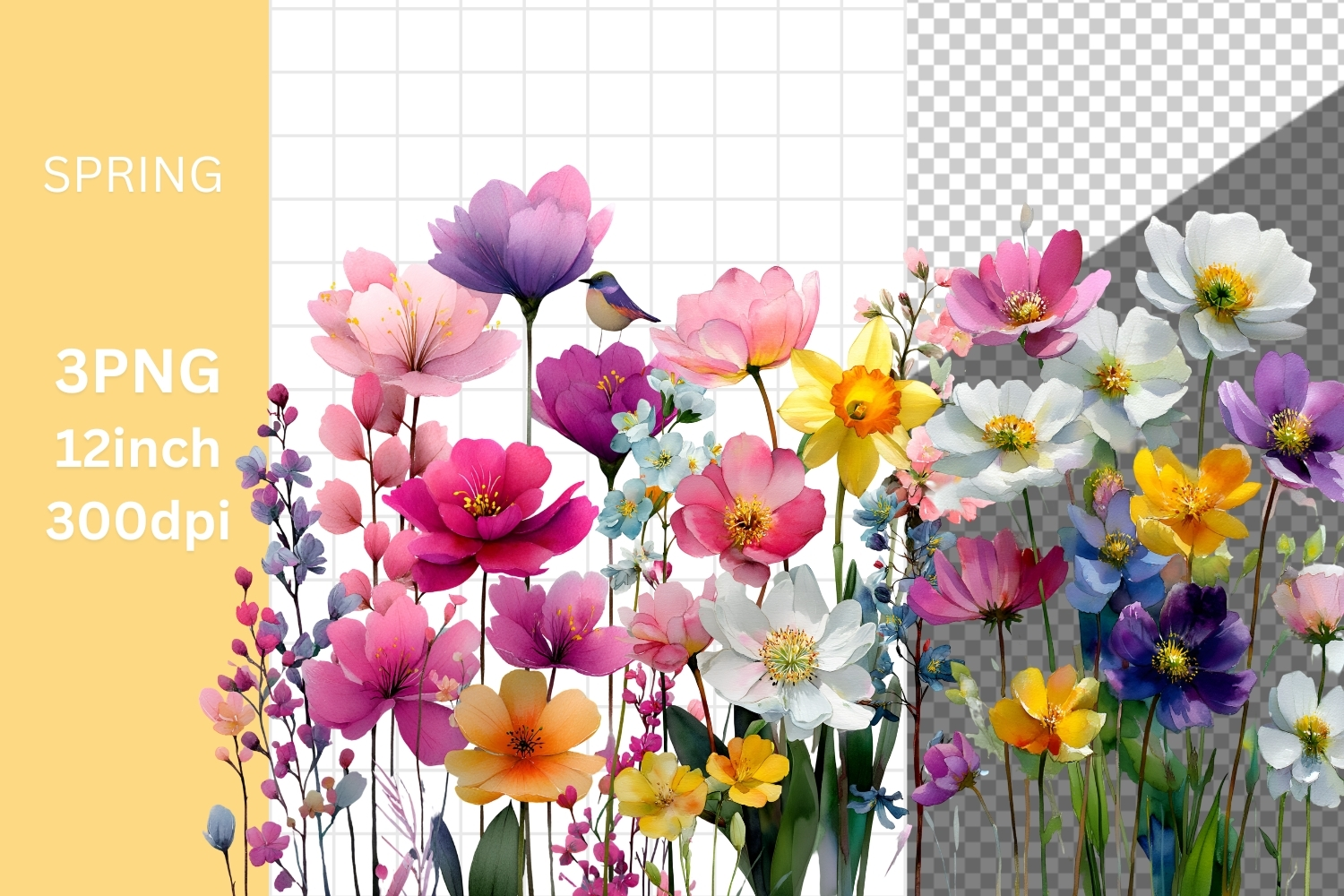Click the 12inch size text
Viewport: 1344px width, 896px height.
click(137, 448)
